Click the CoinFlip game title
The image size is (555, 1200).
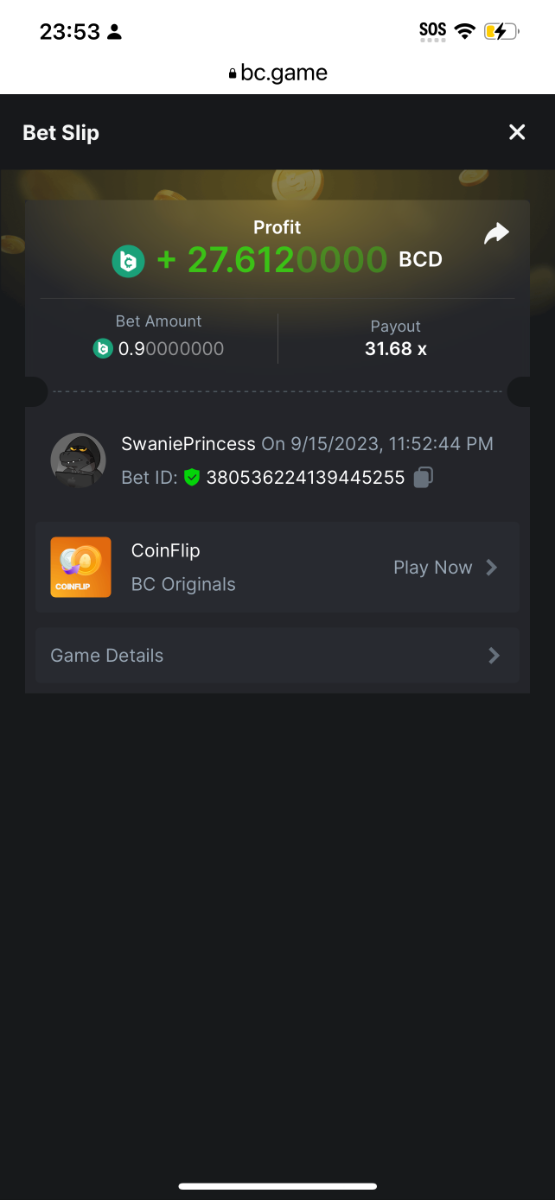tap(166, 550)
